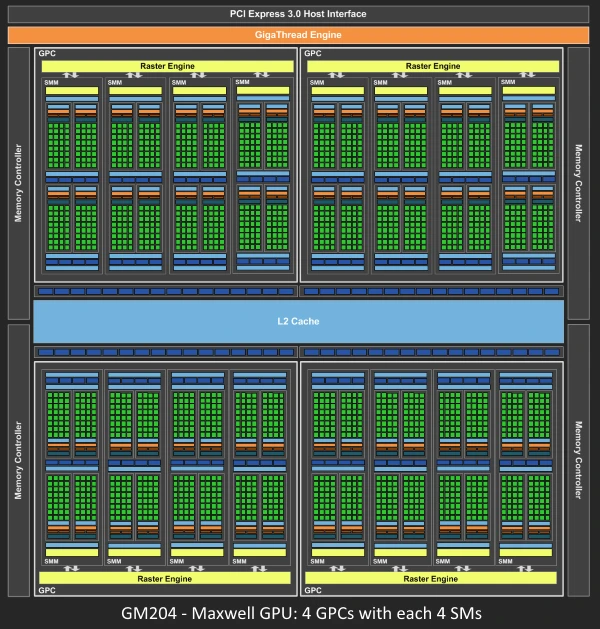Click the L2 Cache block
600x629 pixels.
[x=299, y=322]
